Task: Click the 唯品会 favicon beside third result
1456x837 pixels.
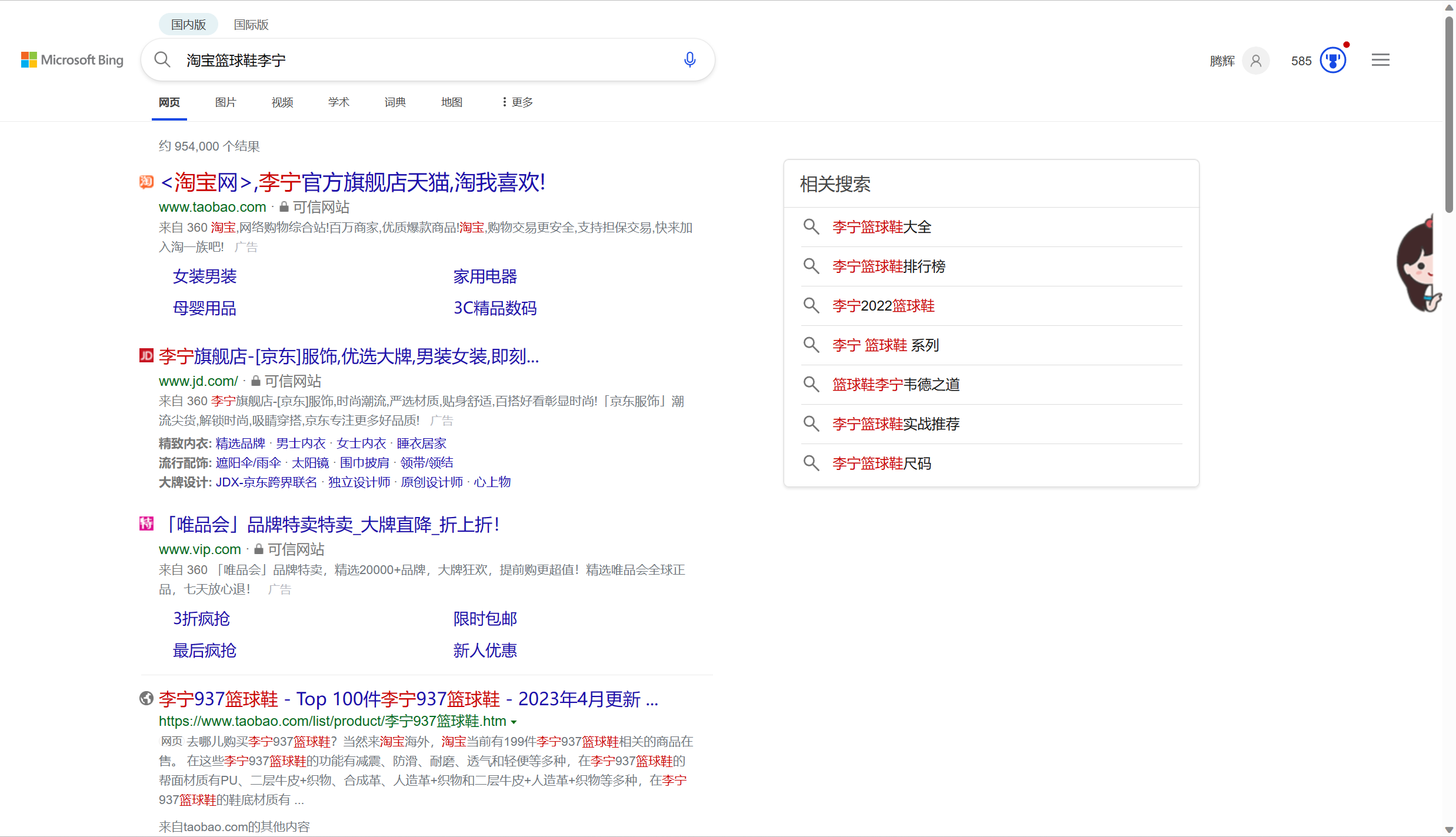Action: pos(146,523)
